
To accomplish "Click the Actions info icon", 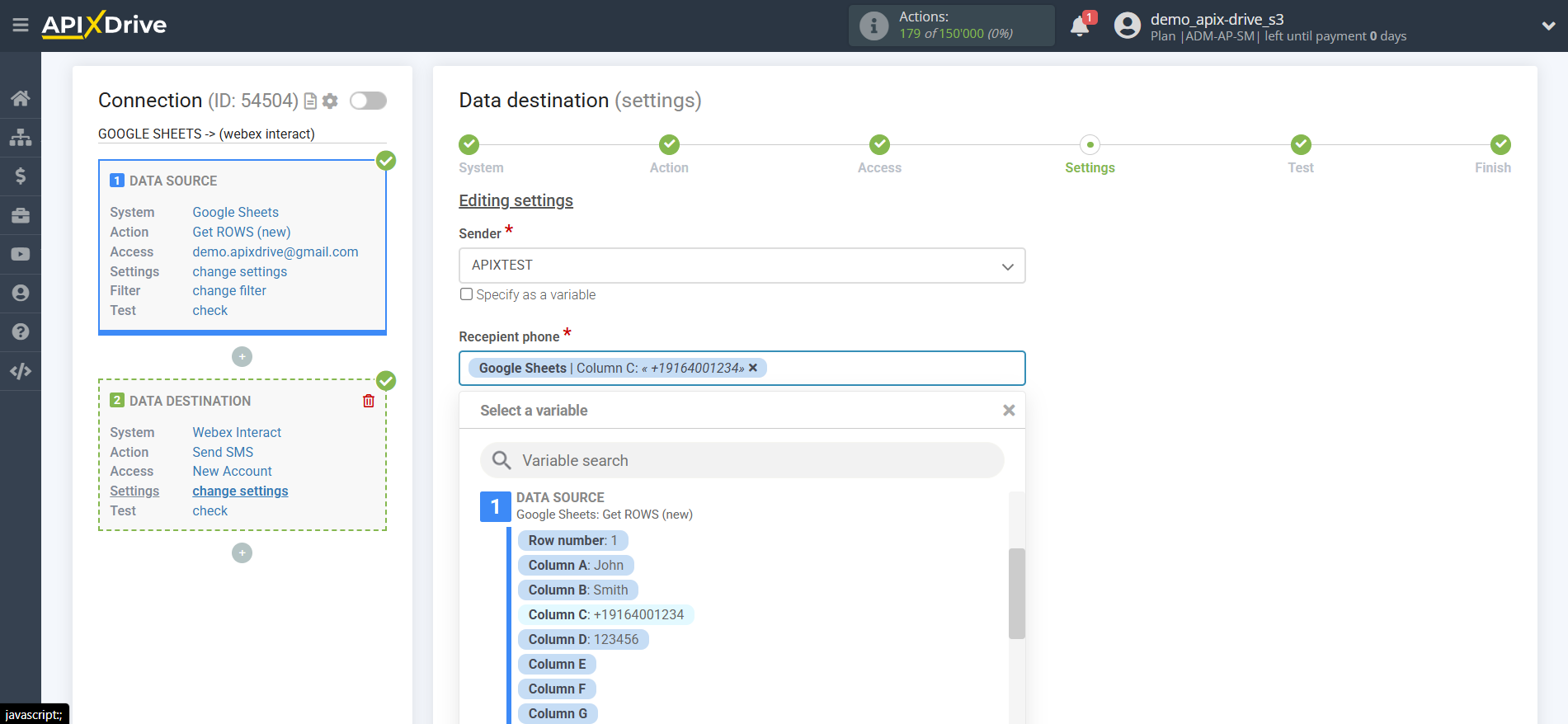I will click(x=874, y=26).
